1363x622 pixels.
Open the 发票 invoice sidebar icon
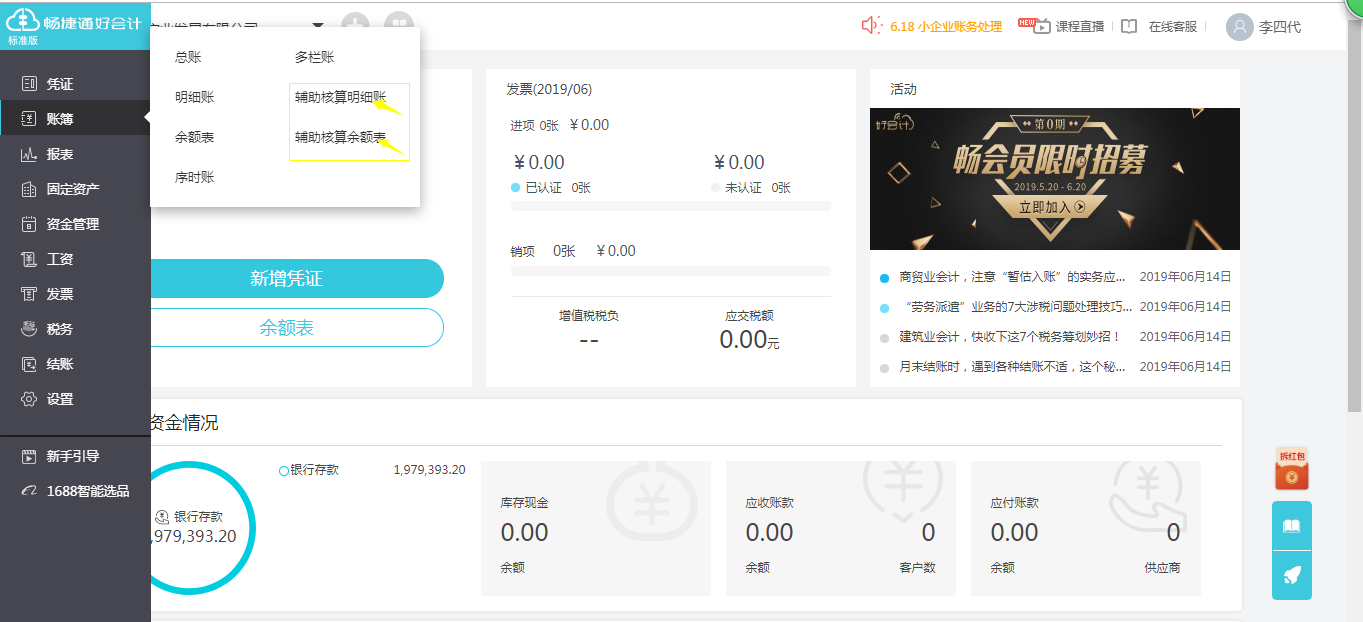29,294
